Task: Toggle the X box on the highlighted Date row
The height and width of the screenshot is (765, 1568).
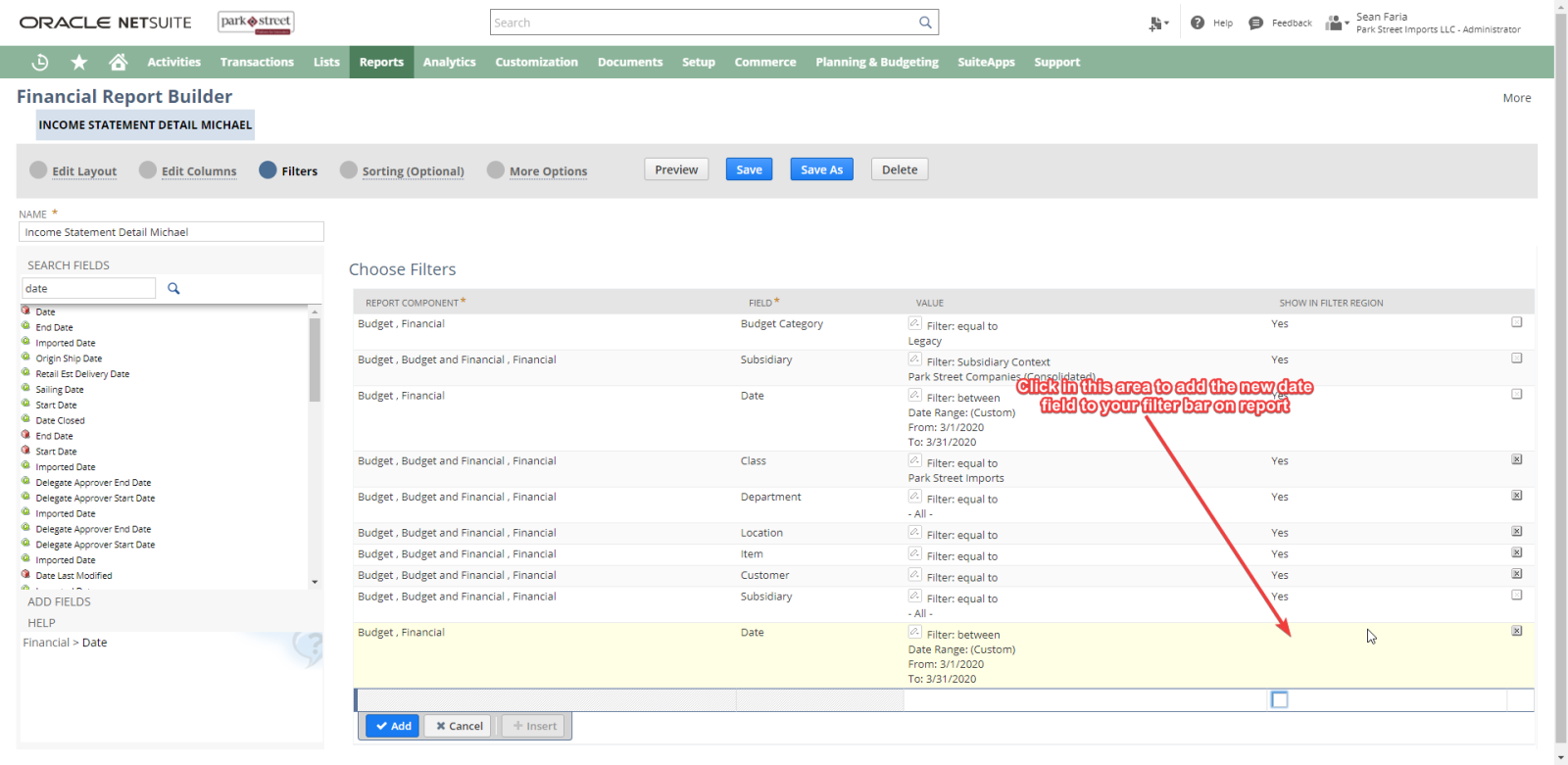Action: coord(1517,631)
